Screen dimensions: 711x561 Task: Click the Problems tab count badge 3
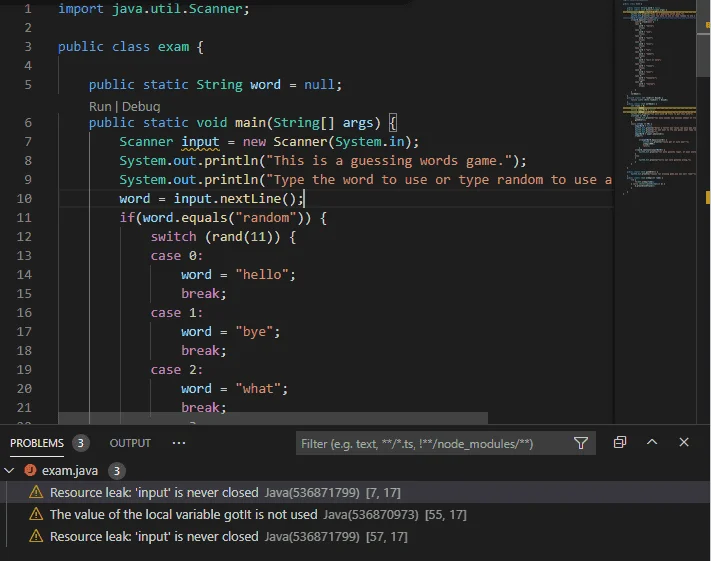[81, 443]
